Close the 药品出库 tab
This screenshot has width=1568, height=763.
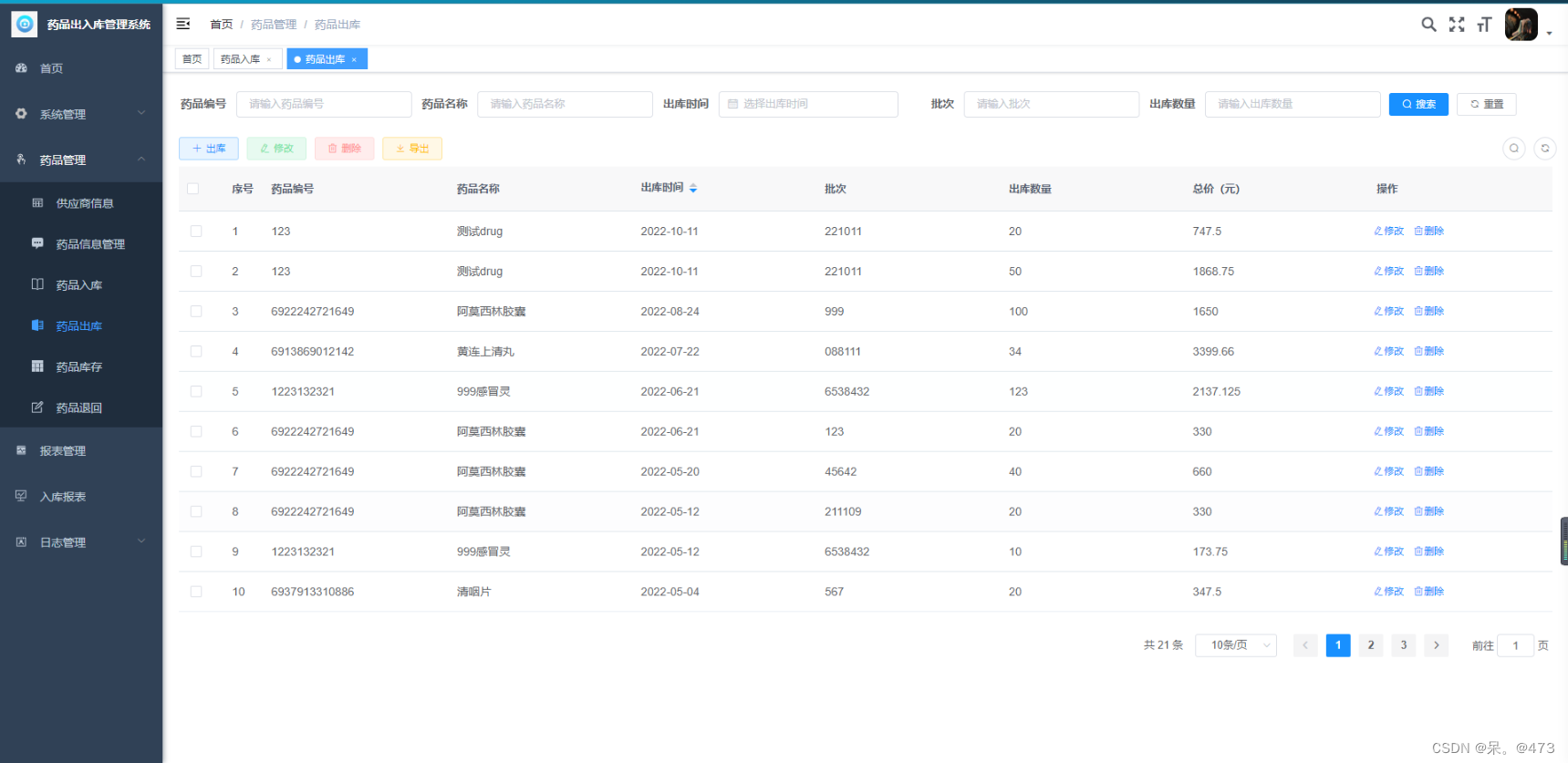(x=354, y=60)
